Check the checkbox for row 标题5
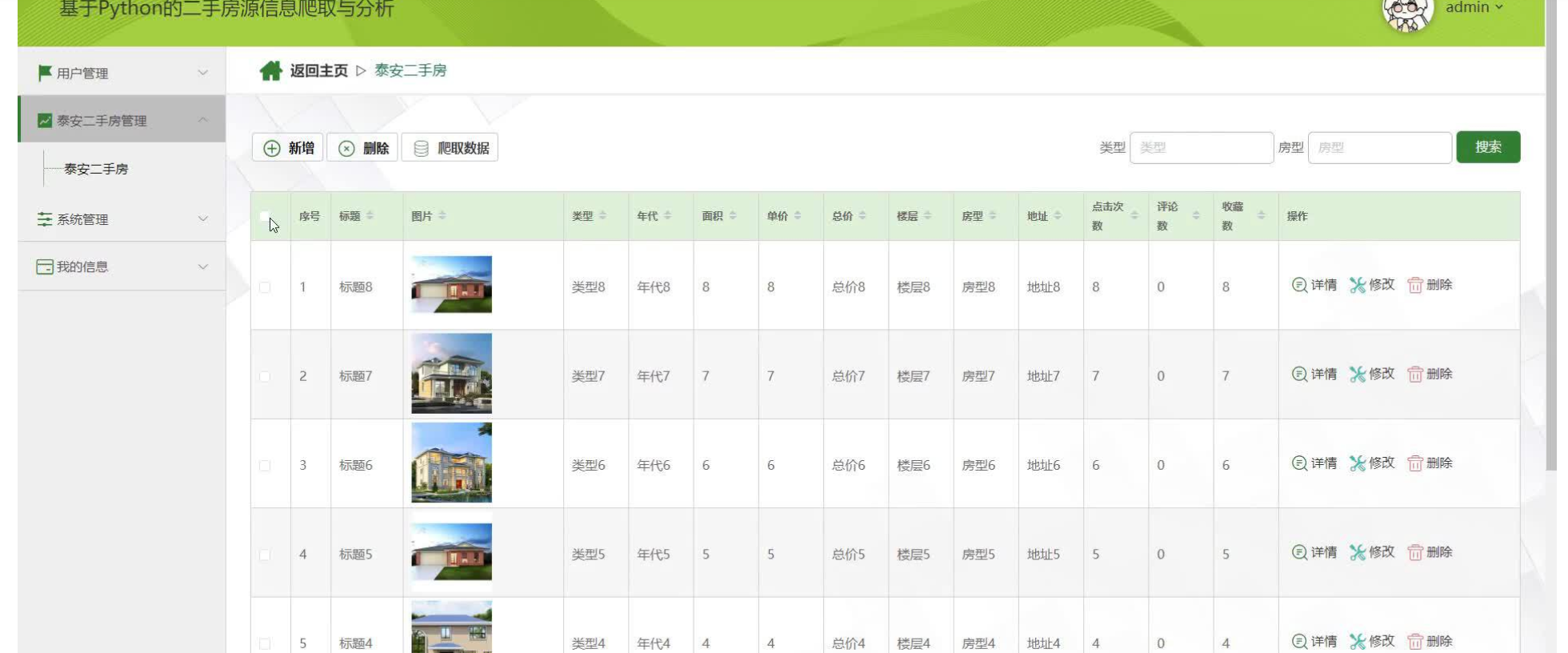The image size is (1568, 653). 265,555
